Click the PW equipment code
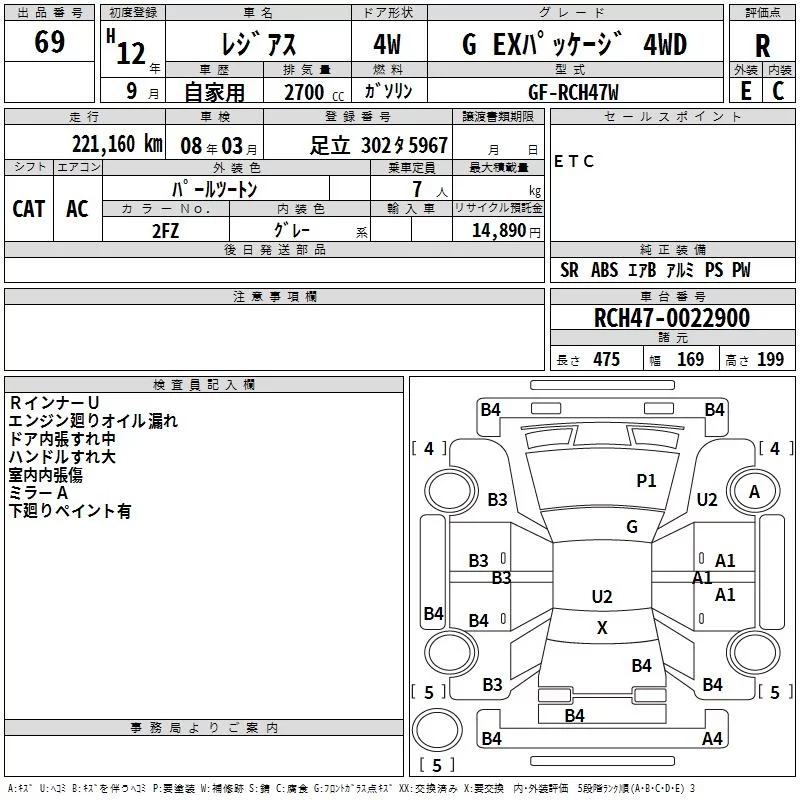Screen dimensions: 800x800 [741, 269]
